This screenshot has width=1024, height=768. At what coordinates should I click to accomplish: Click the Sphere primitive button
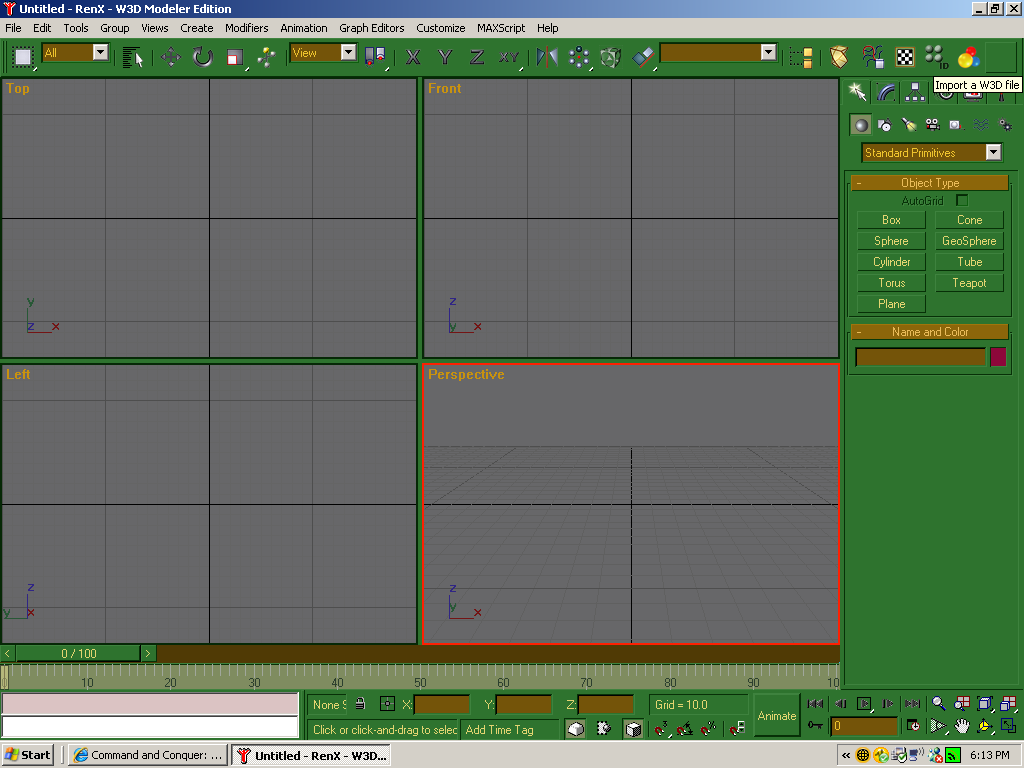tap(891, 241)
